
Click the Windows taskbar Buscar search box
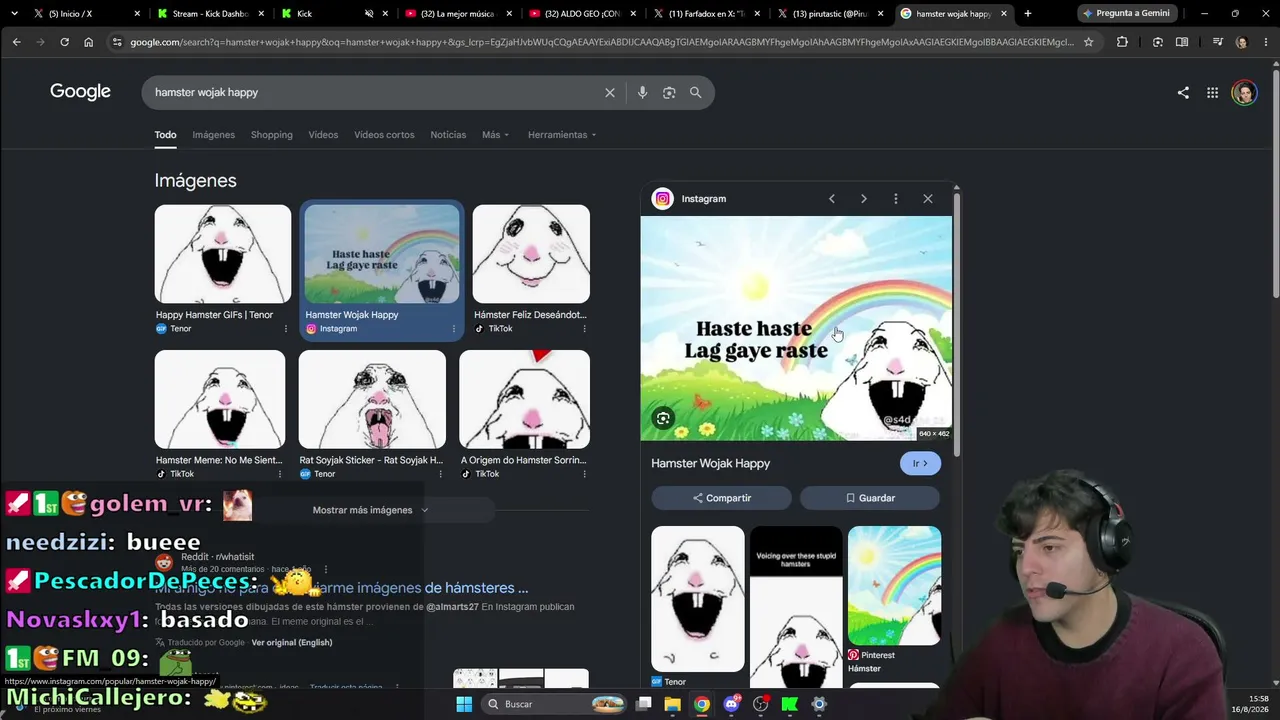click(554, 704)
